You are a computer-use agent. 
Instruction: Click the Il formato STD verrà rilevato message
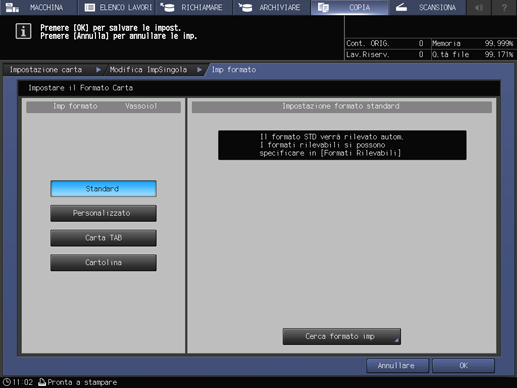coord(342,145)
